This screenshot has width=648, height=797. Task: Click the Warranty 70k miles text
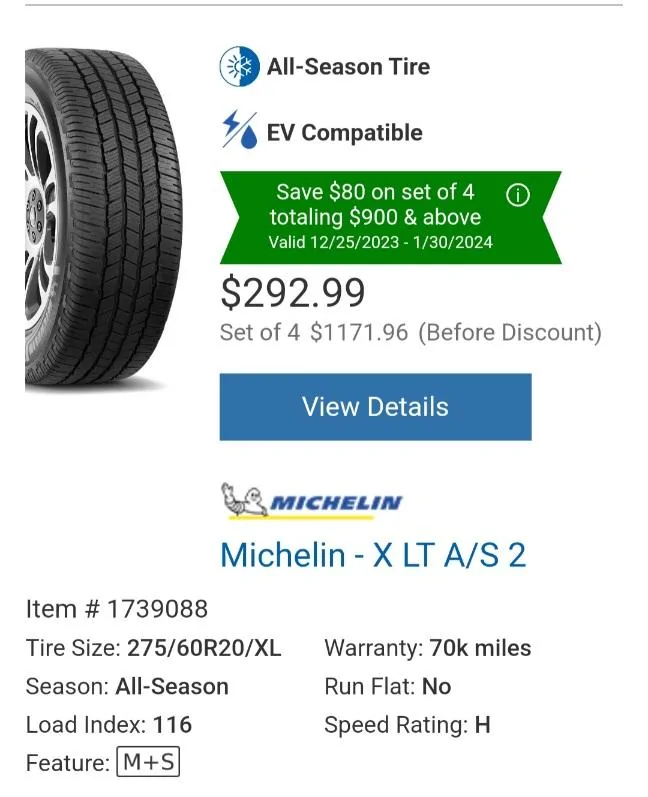[427, 648]
